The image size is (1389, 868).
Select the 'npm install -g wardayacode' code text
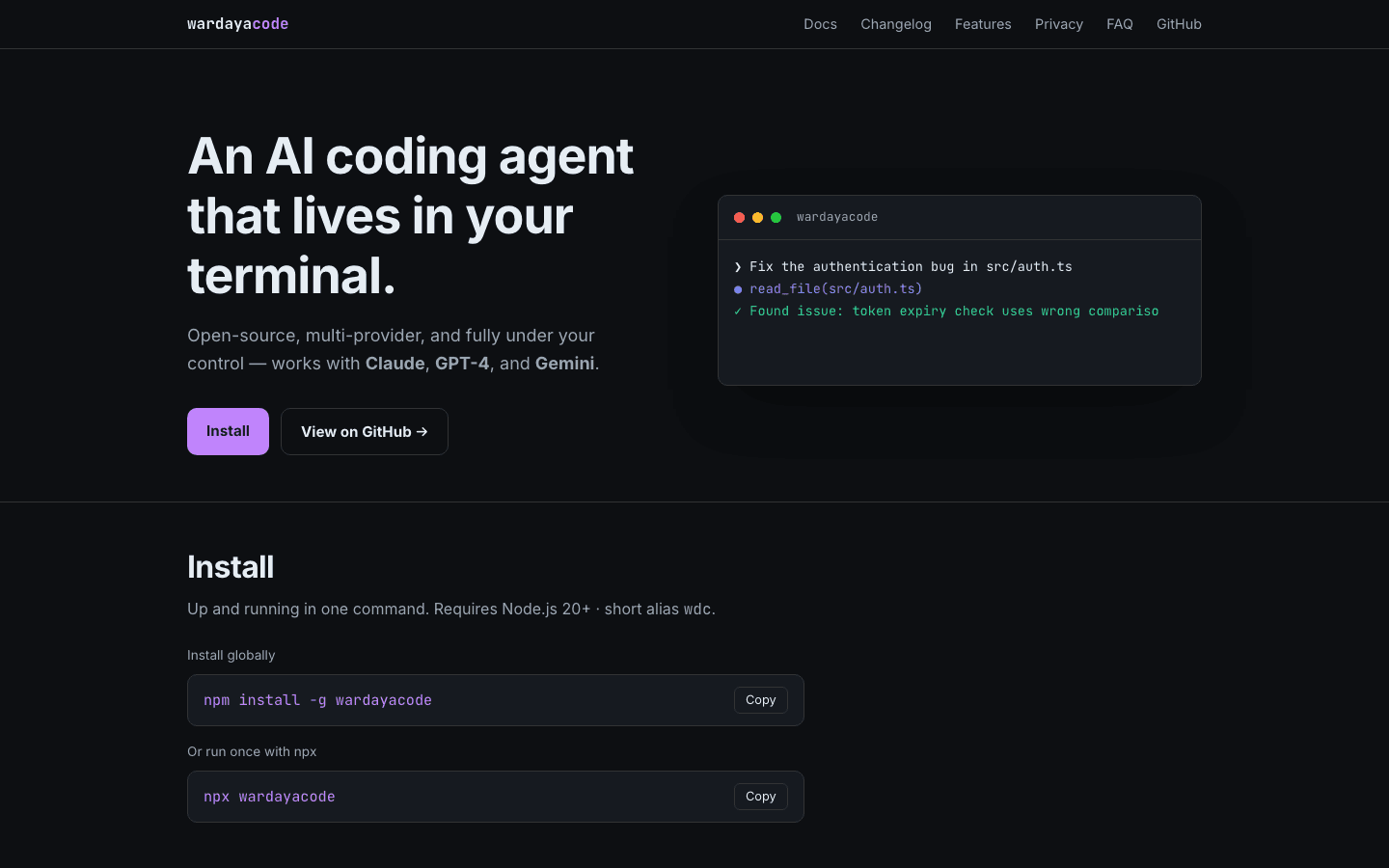(317, 700)
